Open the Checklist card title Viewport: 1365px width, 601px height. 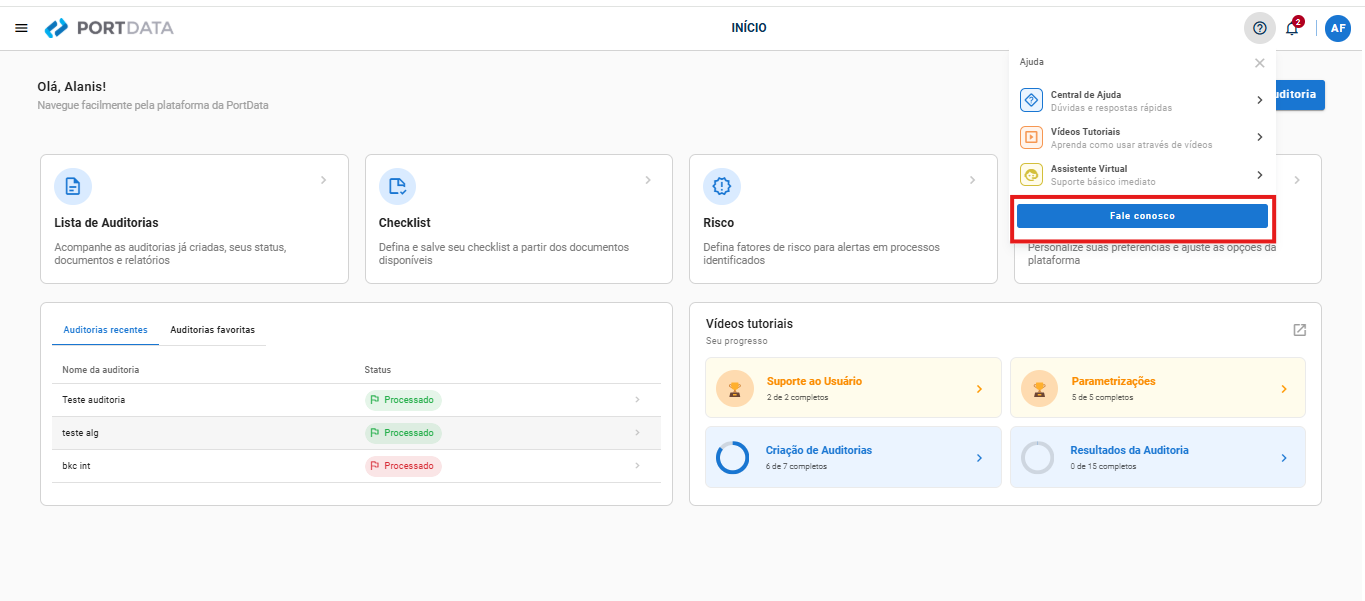[405, 223]
